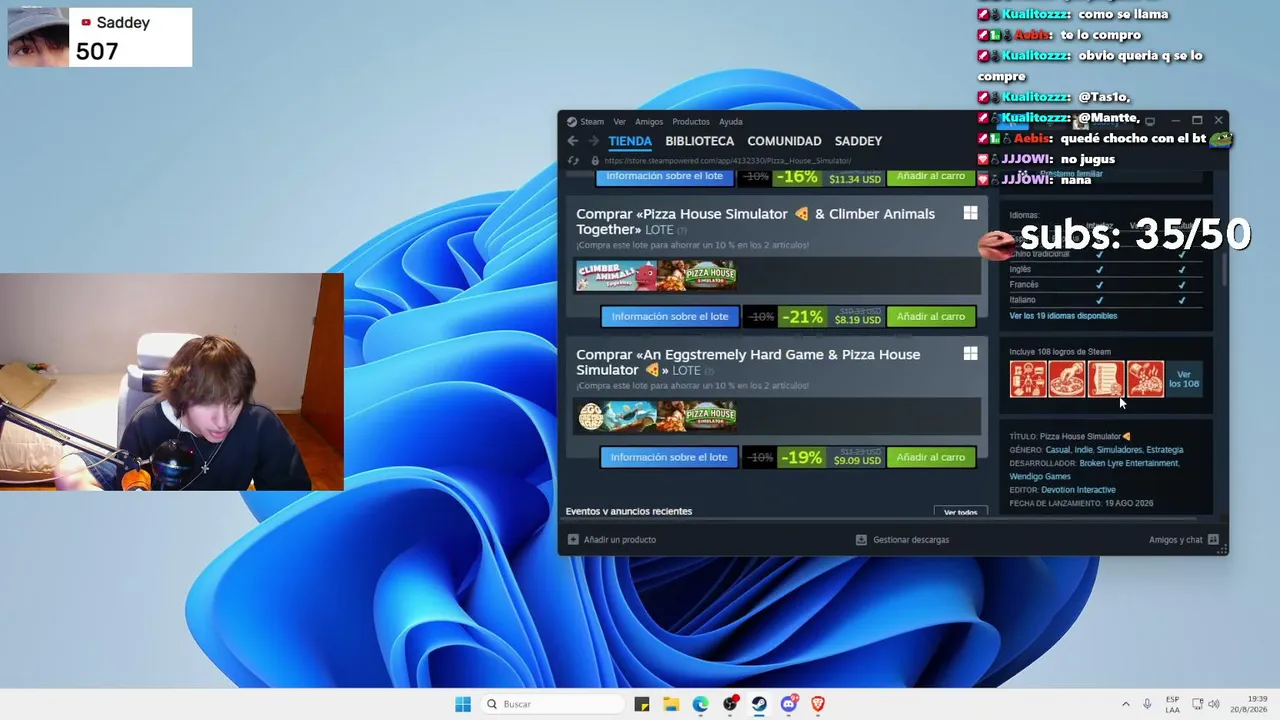The height and width of the screenshot is (720, 1280).
Task: Open developer Broken Lyre Entertainment link
Action: pyautogui.click(x=1129, y=463)
